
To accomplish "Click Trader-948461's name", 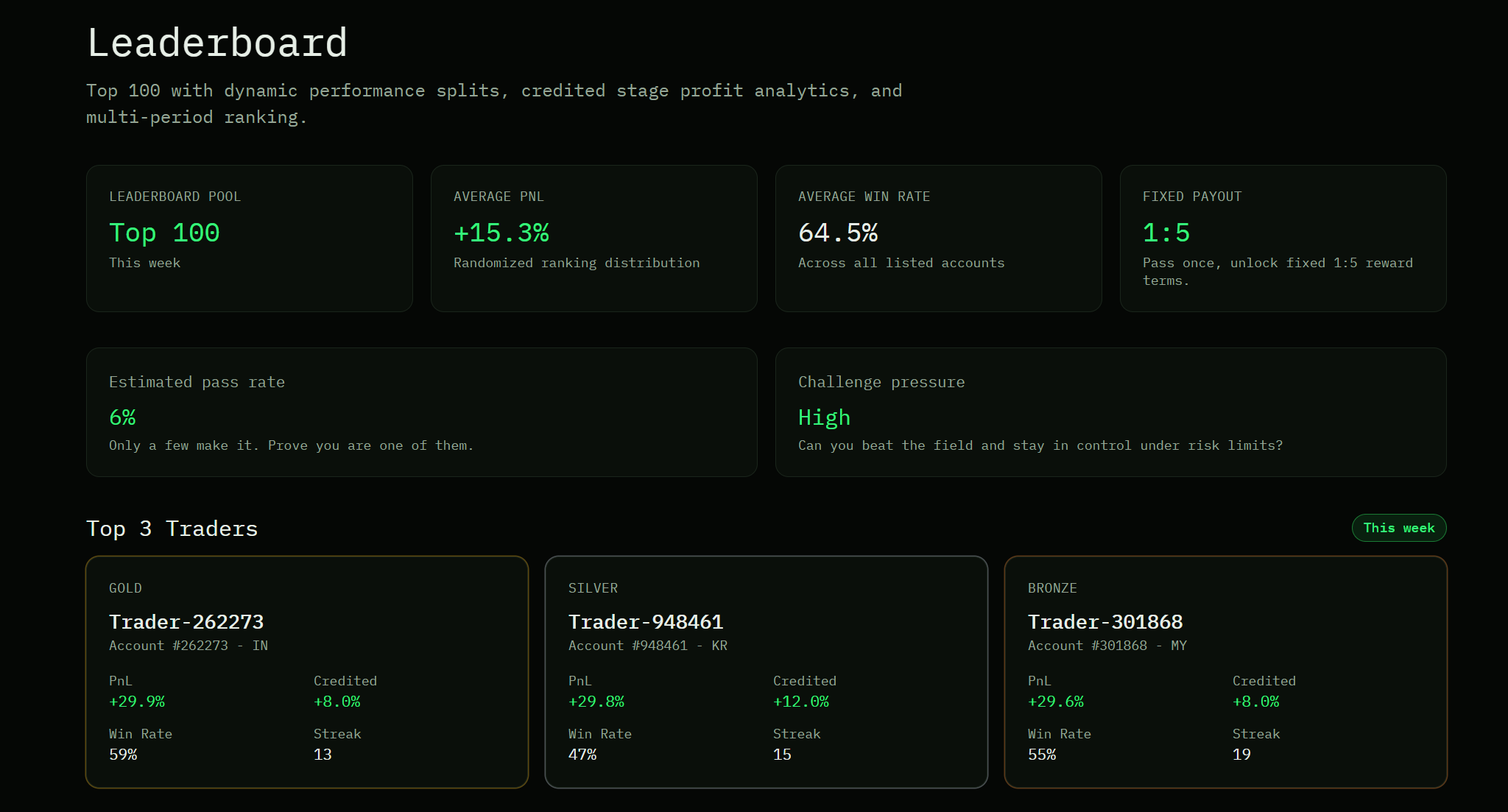I will (x=645, y=621).
